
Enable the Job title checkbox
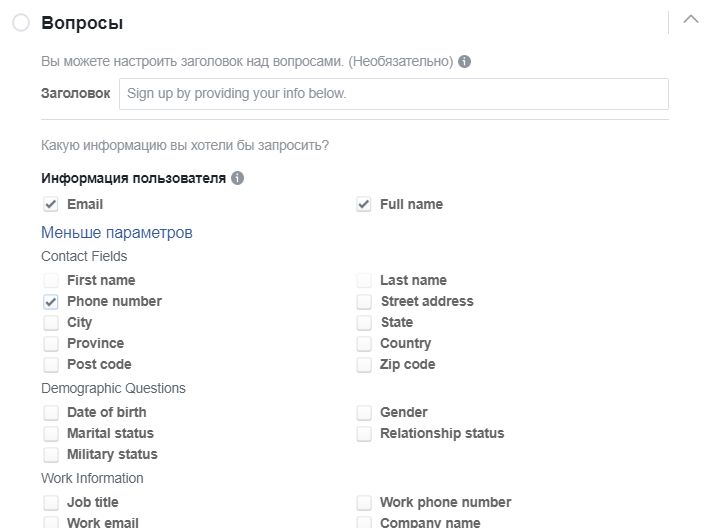[x=51, y=502]
